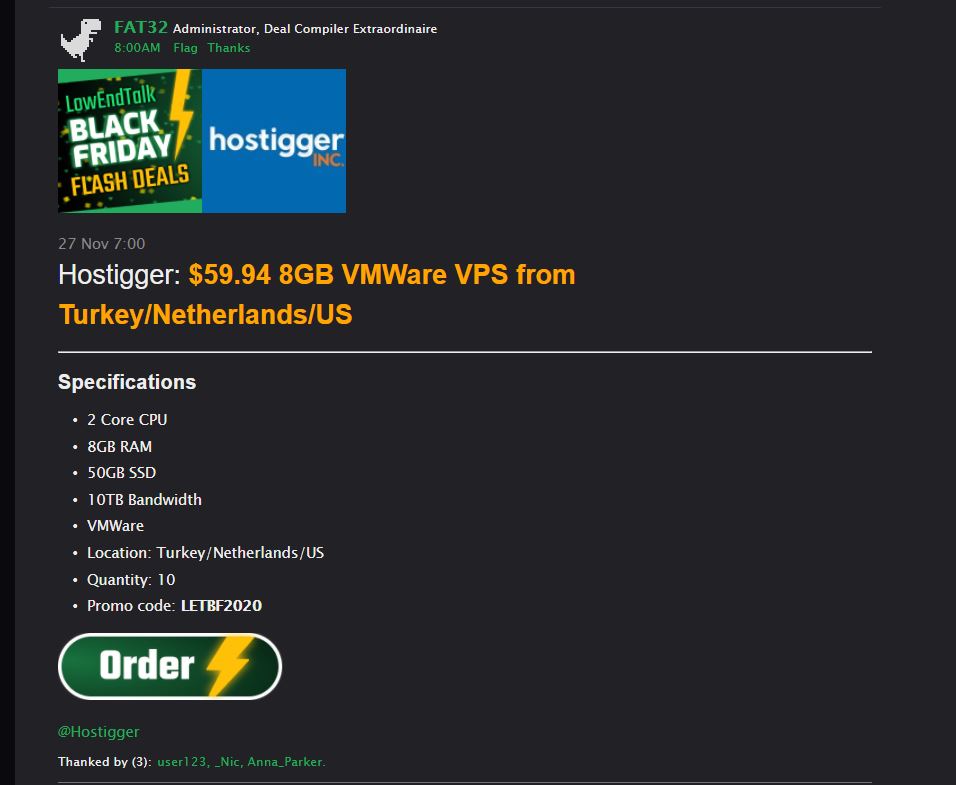
Task: Select the $59.94 8GB VMWare VPS deal title
Action: tap(317, 294)
